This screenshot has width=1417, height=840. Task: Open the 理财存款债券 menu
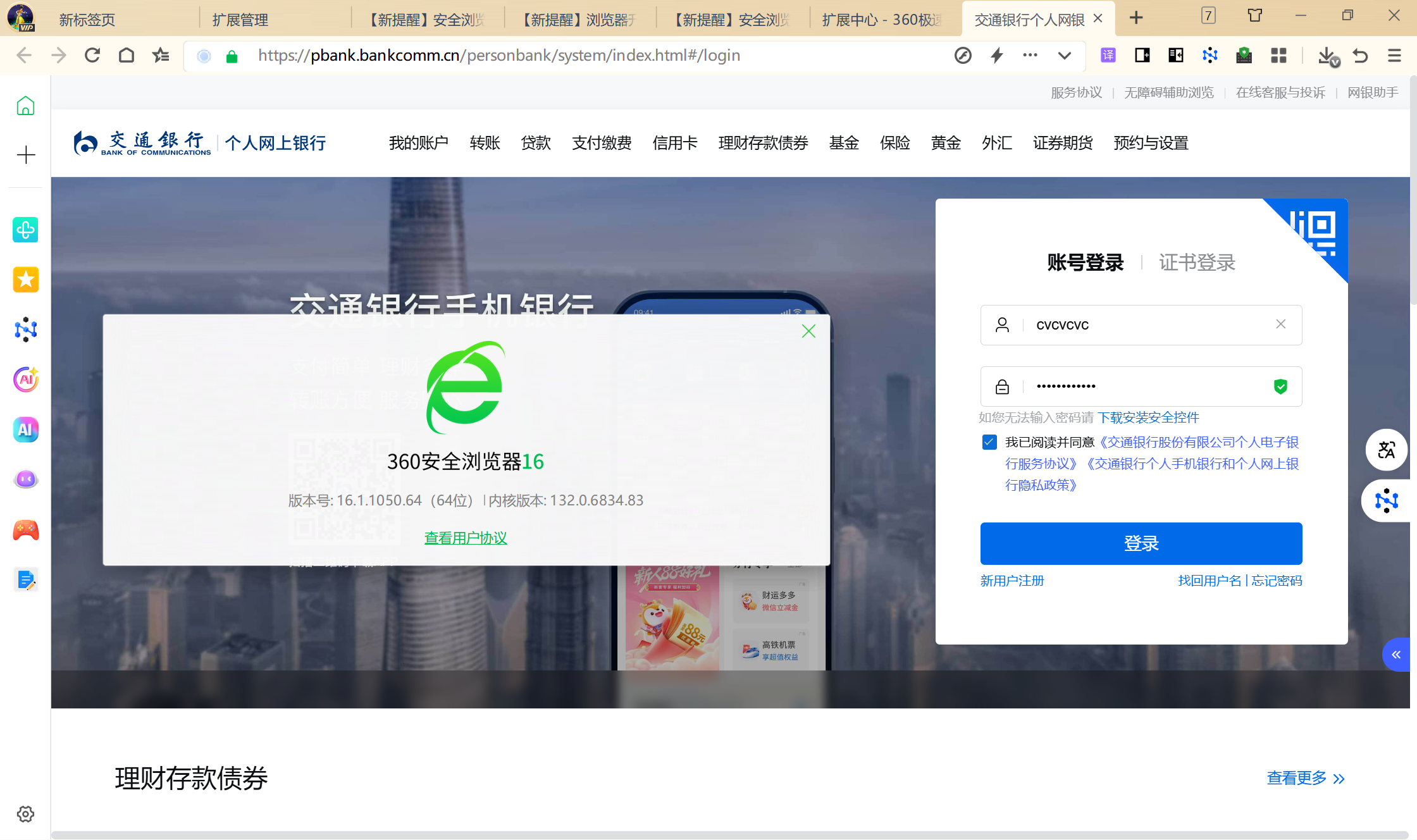tap(764, 143)
